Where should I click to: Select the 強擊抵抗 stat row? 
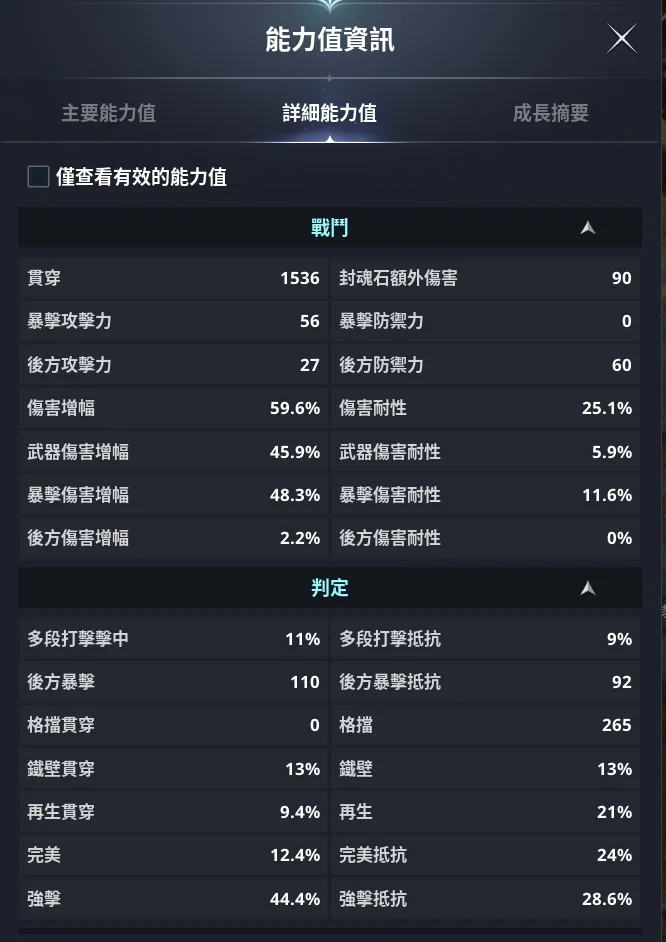[x=485, y=899]
